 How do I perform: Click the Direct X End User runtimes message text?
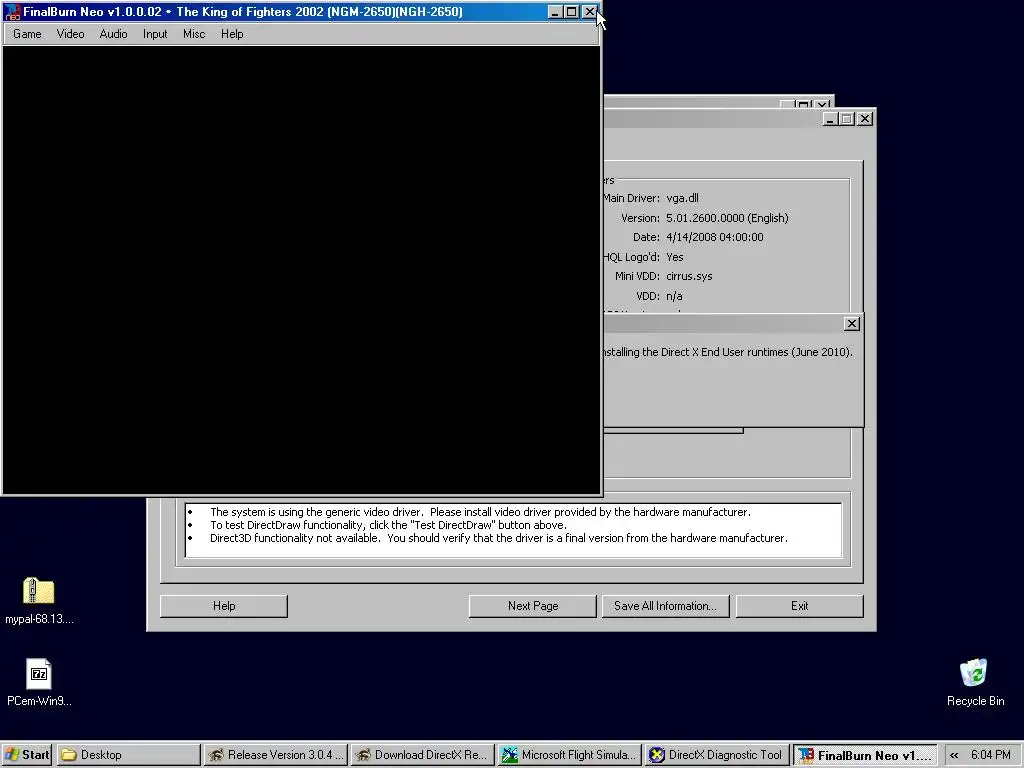click(x=728, y=352)
